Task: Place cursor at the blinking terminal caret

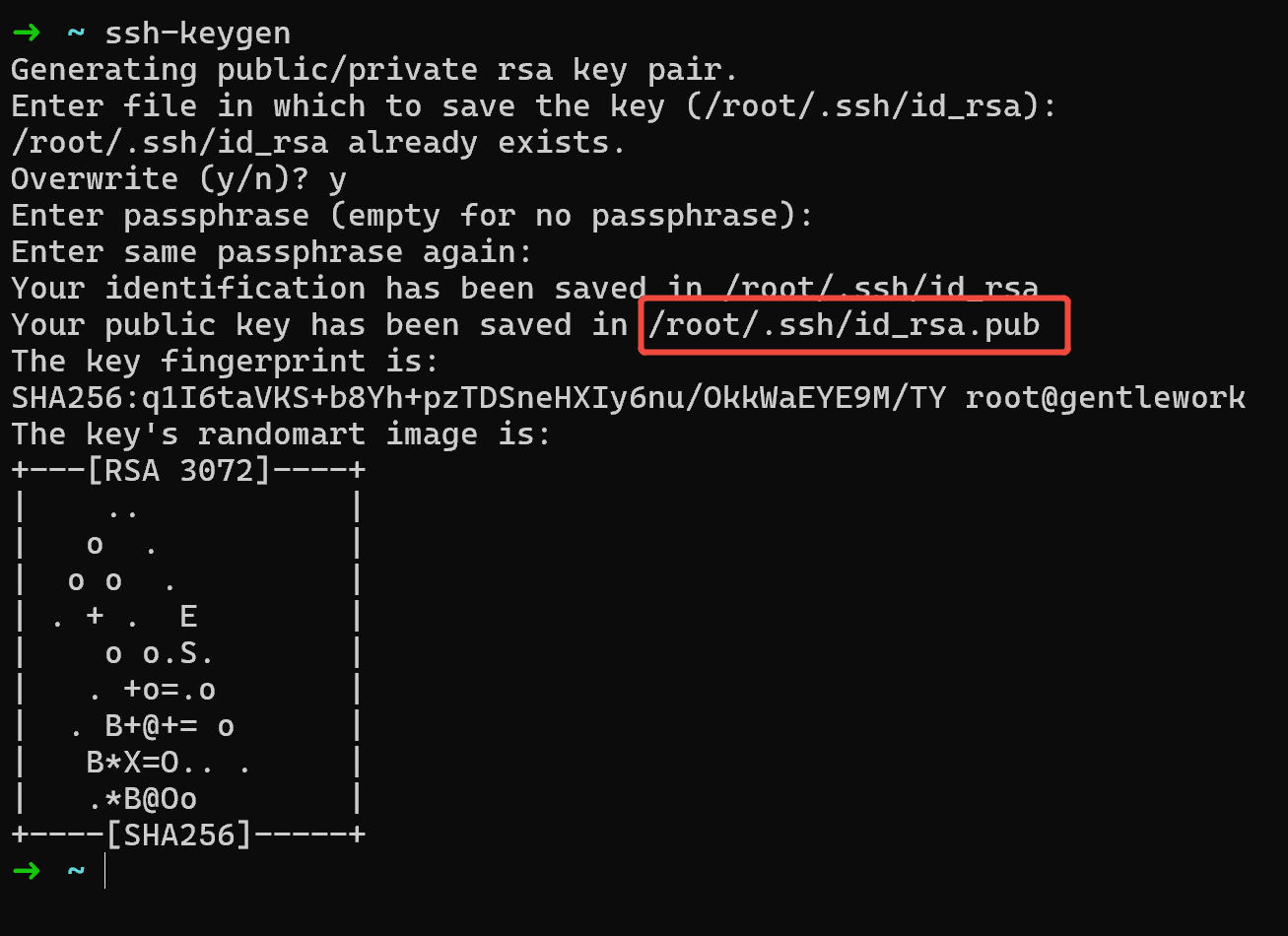Action: tap(104, 872)
